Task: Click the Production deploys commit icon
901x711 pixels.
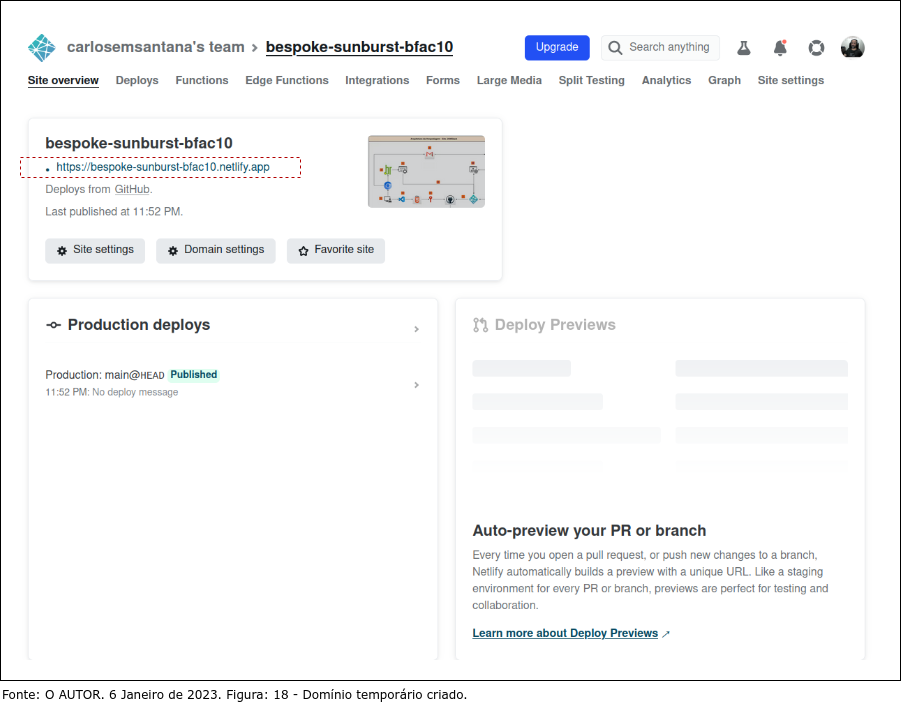Action: (53, 325)
